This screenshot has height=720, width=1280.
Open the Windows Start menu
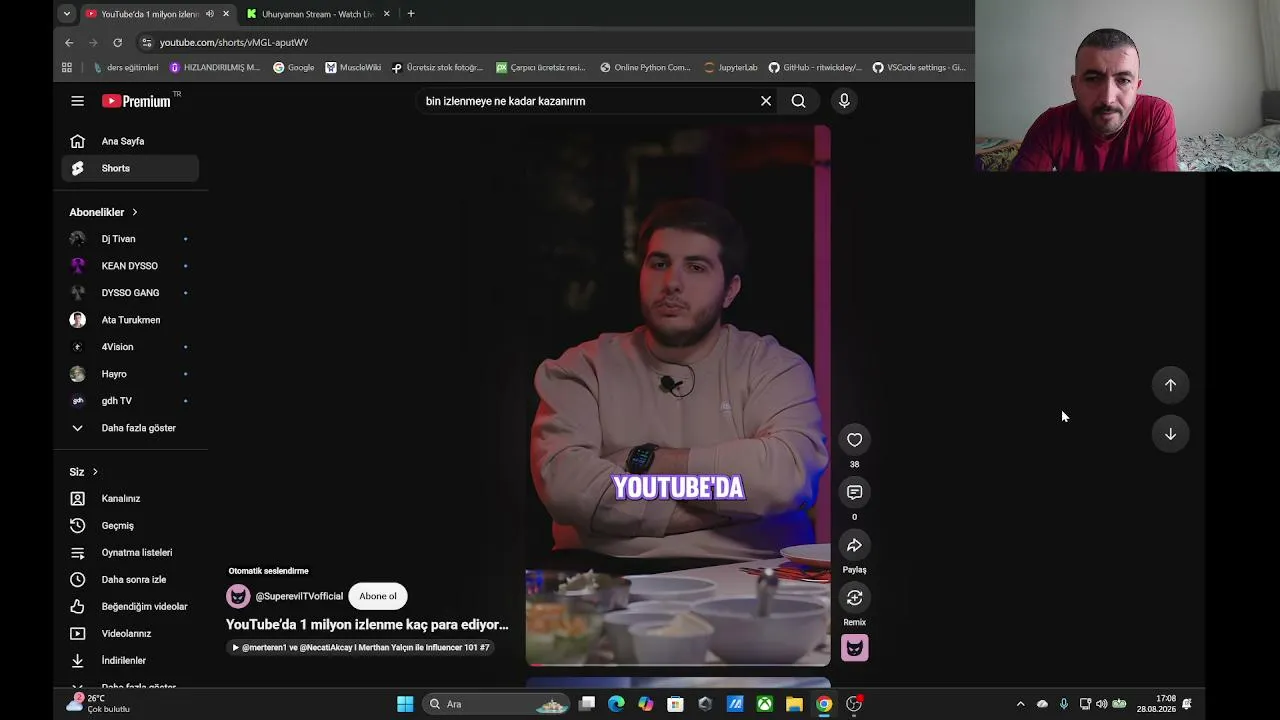[405, 704]
